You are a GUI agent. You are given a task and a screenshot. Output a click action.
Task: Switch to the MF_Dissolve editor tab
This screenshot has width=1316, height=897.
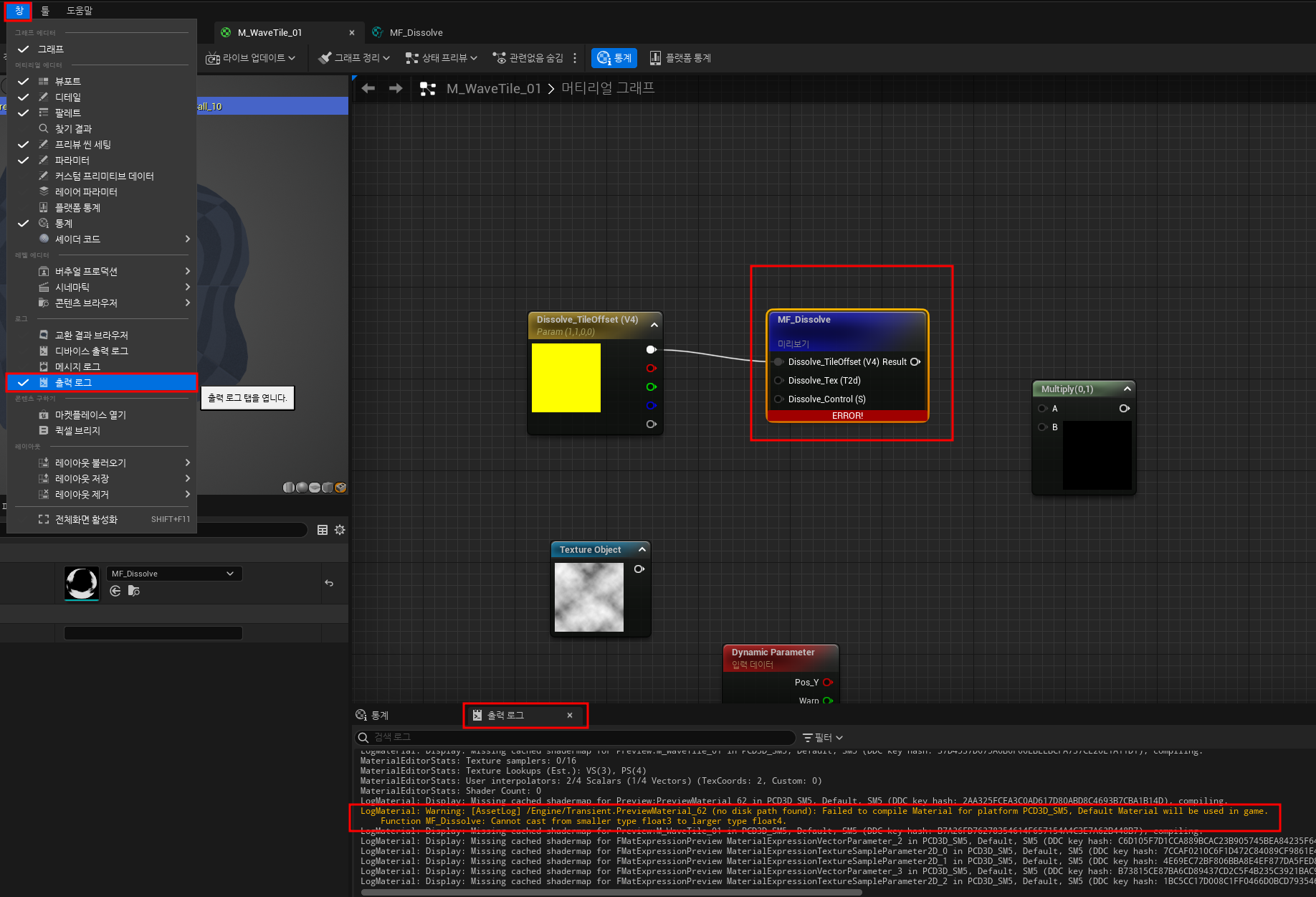[x=416, y=32]
